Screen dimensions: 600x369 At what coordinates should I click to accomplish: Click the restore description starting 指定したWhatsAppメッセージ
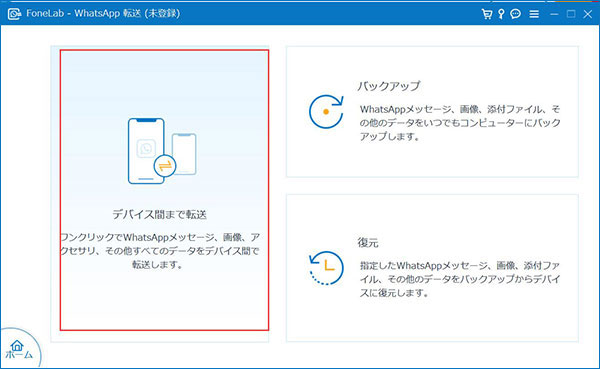pyautogui.click(x=460, y=279)
